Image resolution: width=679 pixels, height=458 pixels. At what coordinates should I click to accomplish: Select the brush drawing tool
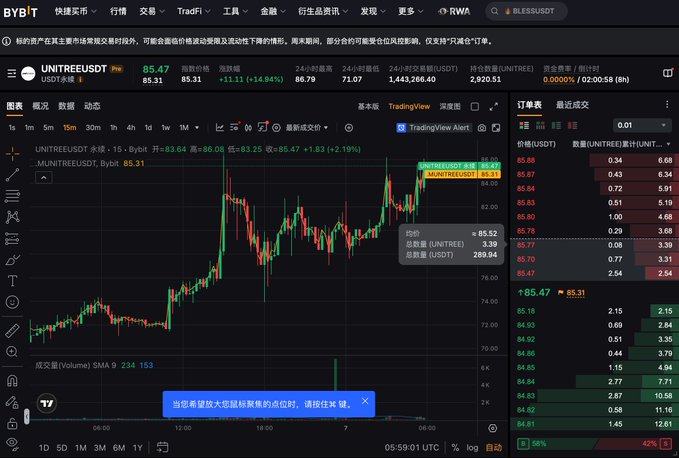coord(13,260)
